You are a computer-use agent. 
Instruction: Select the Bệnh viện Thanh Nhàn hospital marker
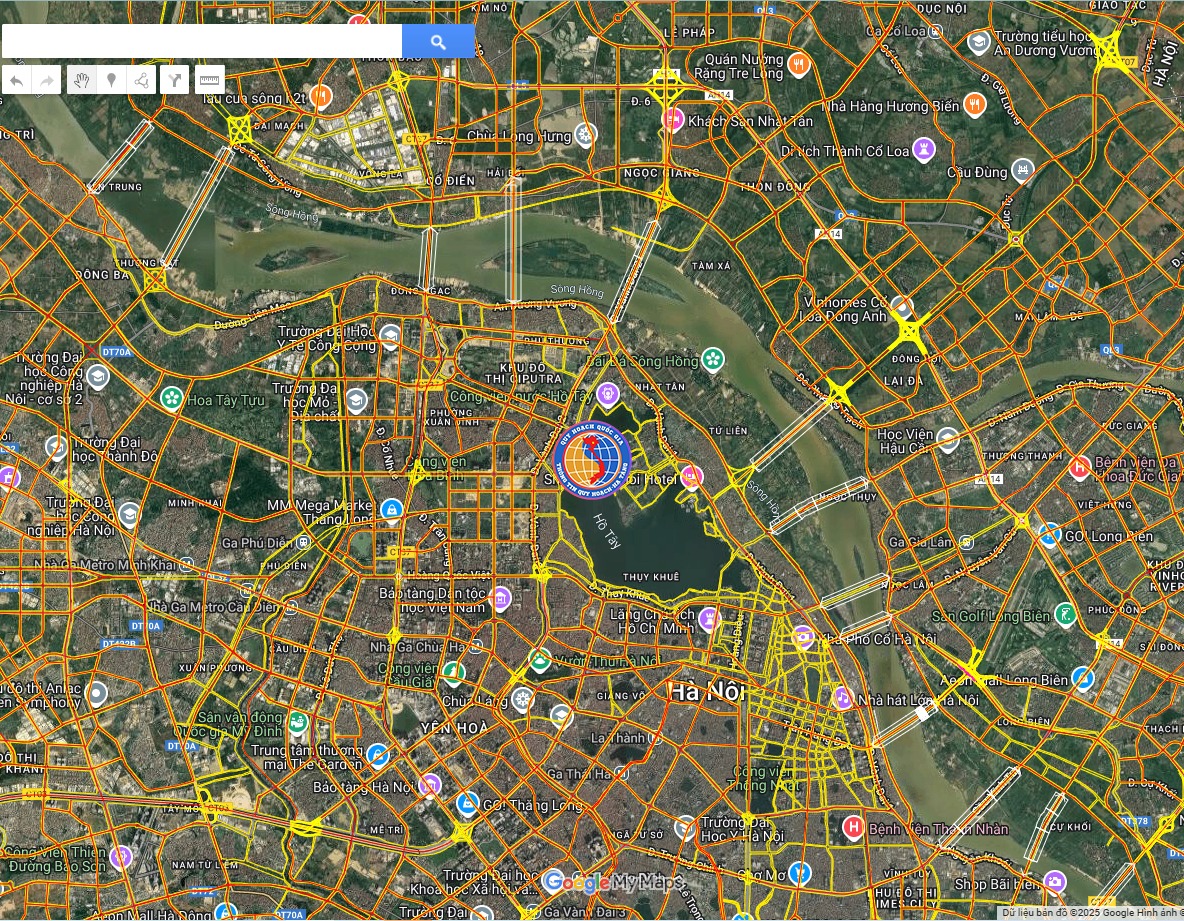tap(853, 828)
